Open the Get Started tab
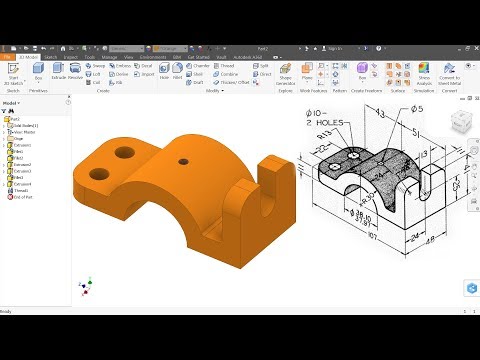 point(199,57)
